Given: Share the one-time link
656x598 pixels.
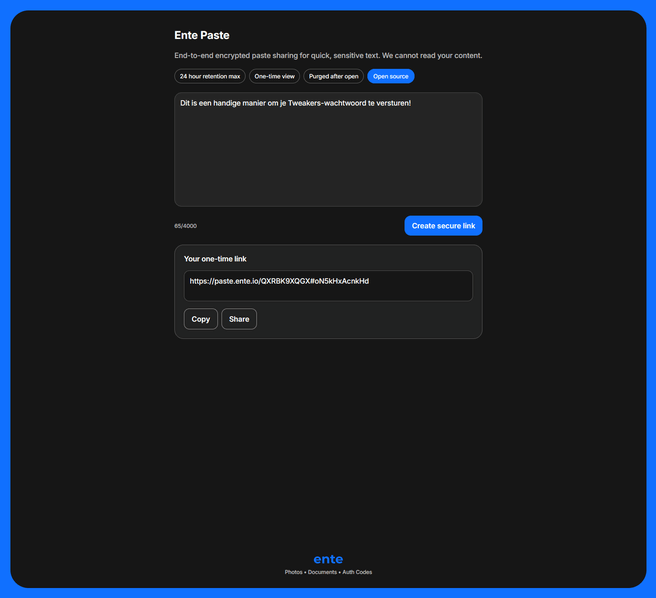Looking at the screenshot, I should pyautogui.click(x=239, y=319).
